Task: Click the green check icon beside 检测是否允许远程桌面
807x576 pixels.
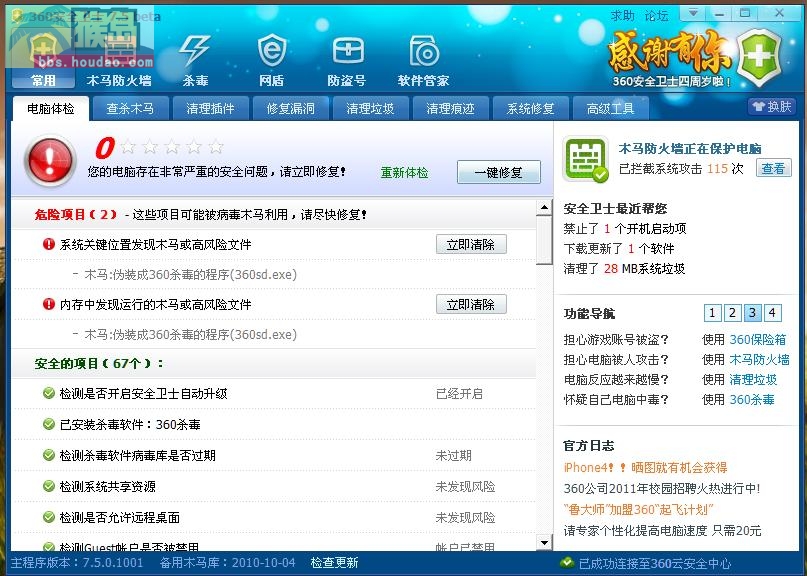Action: 49,517
